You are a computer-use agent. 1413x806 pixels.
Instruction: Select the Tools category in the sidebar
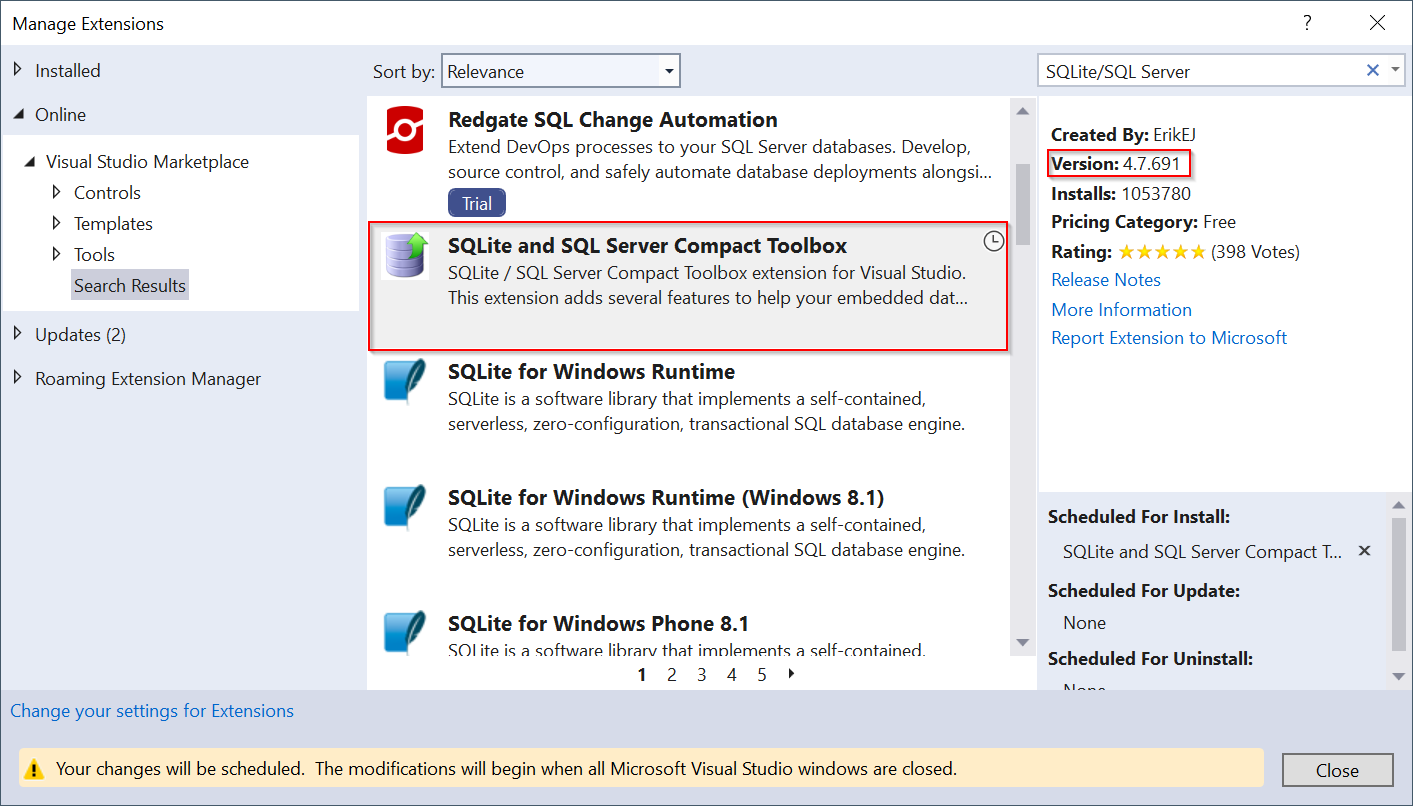click(x=94, y=254)
